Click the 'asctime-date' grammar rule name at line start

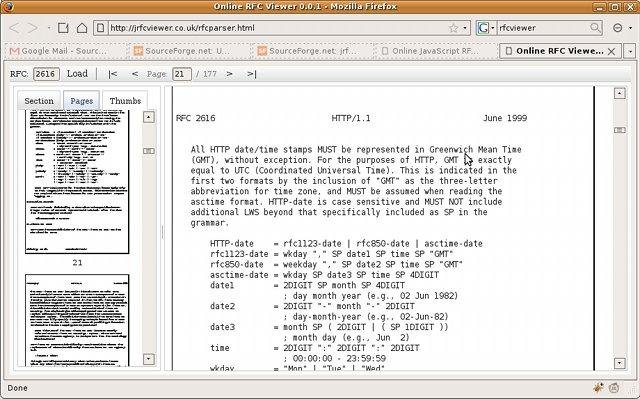click(x=239, y=275)
